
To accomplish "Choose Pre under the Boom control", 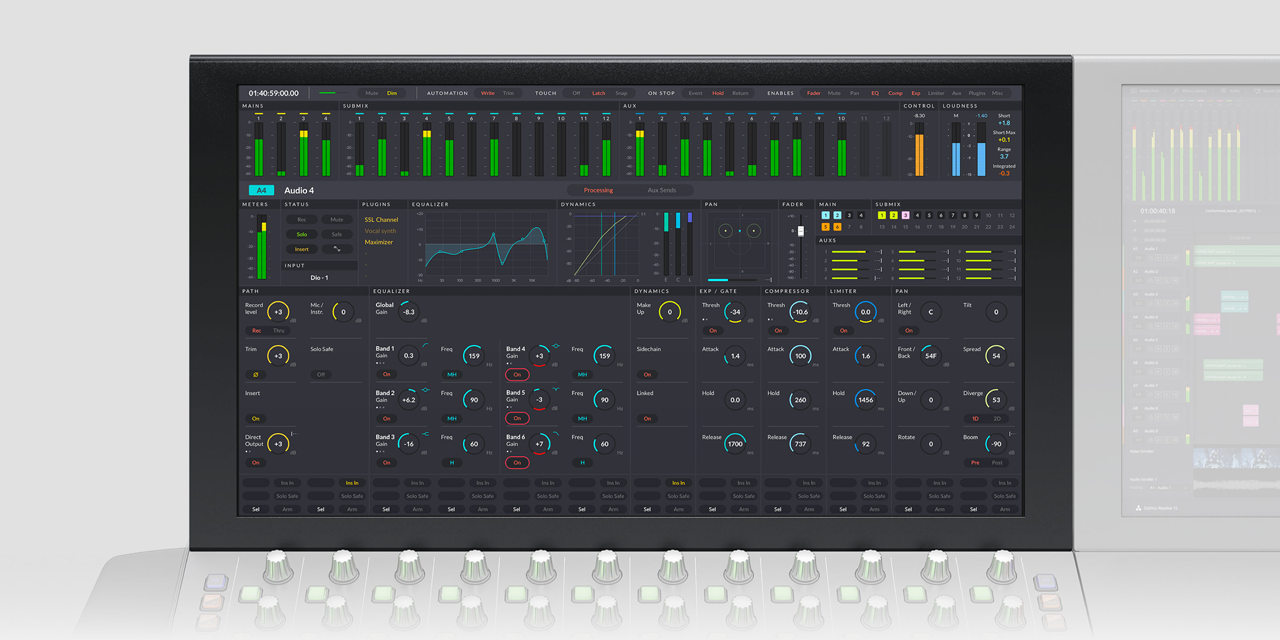I will coord(975,463).
